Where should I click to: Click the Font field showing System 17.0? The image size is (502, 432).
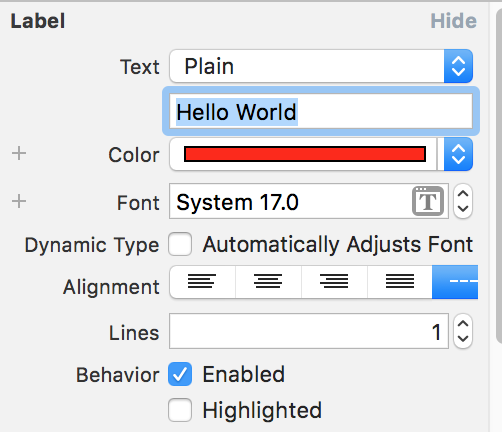[309, 201]
